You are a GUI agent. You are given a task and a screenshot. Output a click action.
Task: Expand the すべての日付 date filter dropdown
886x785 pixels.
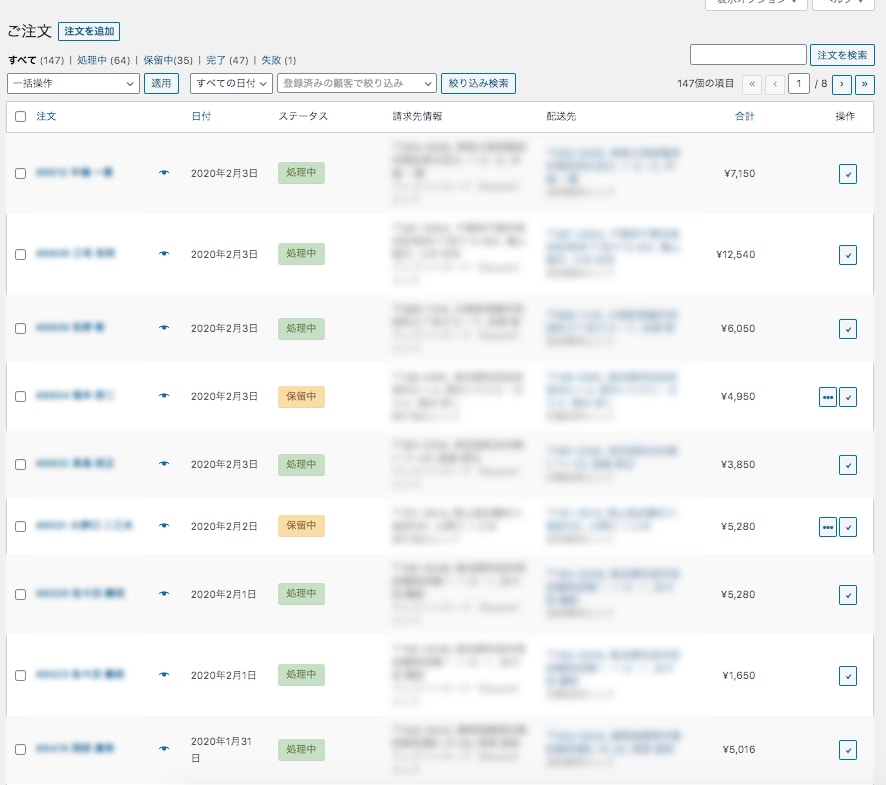(x=232, y=84)
